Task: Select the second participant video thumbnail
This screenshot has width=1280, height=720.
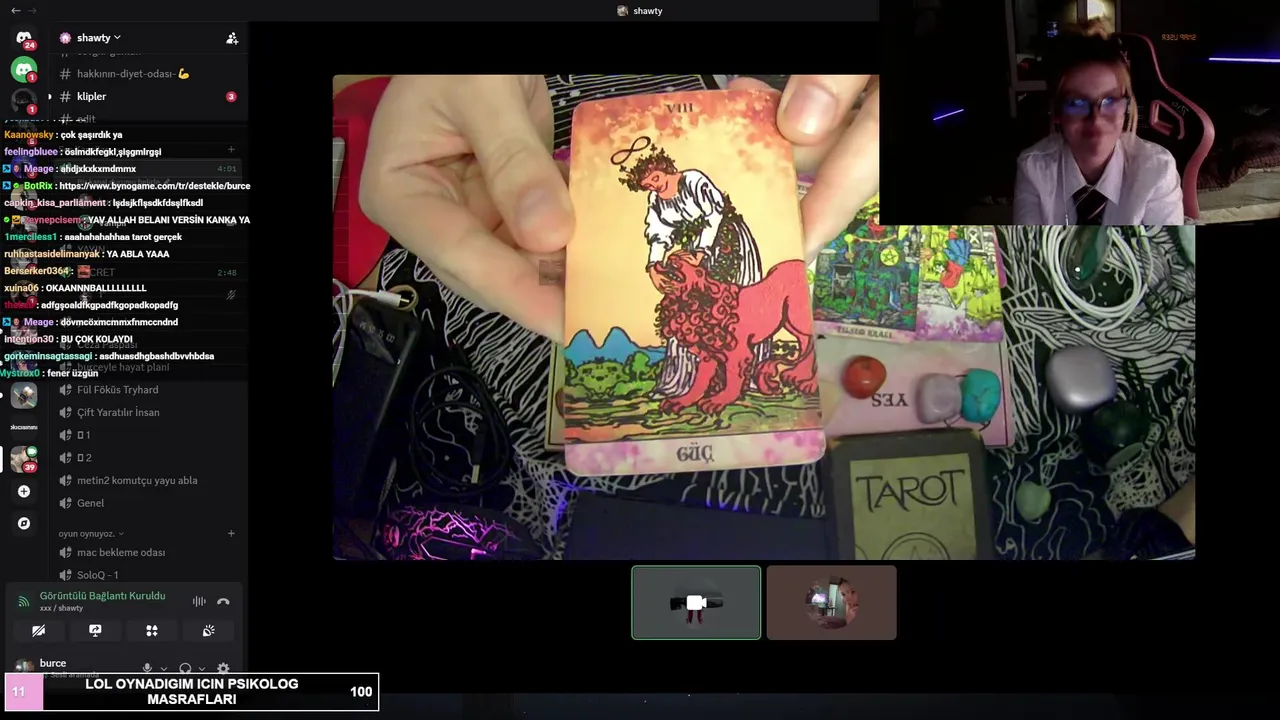Action: tap(832, 602)
